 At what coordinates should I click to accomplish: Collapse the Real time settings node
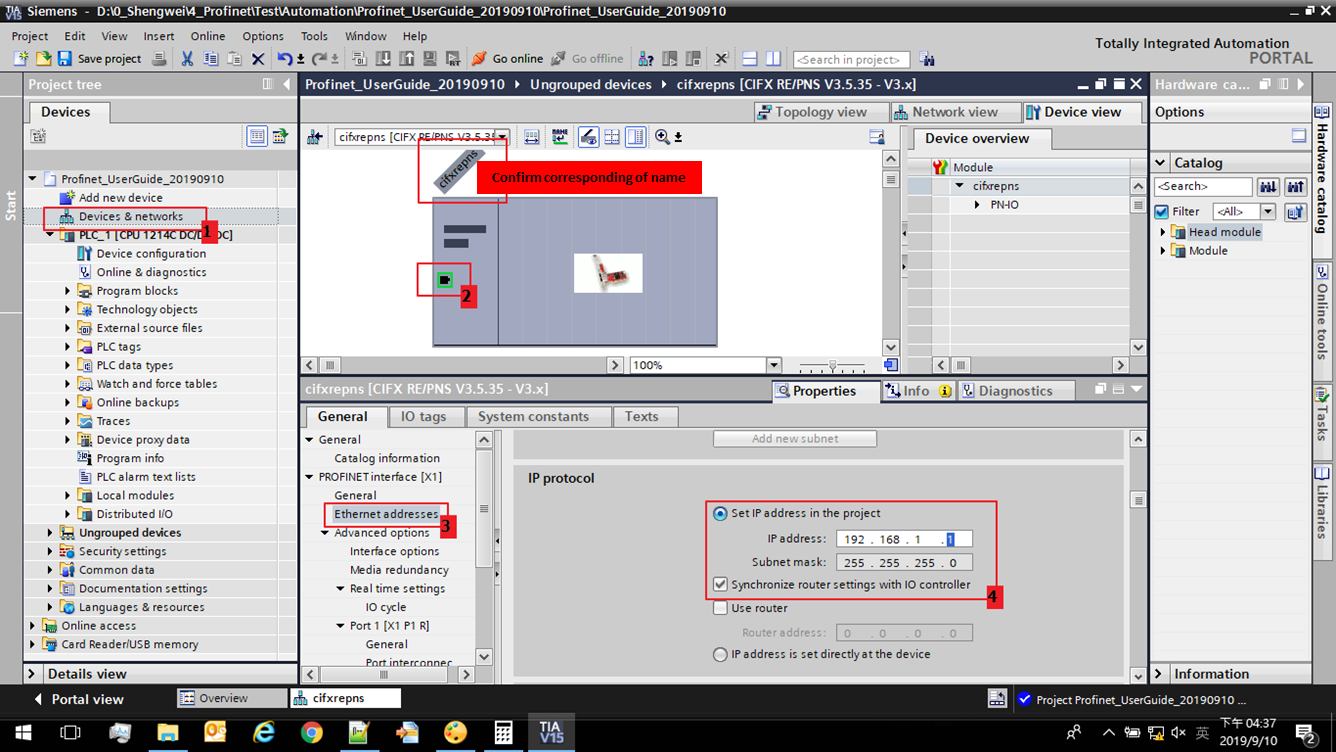pos(341,589)
